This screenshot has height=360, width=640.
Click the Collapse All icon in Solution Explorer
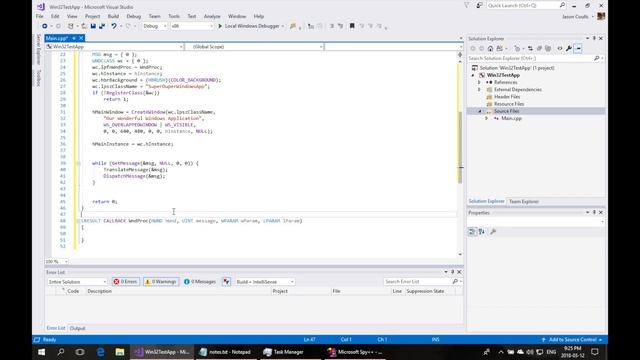(x=539, y=49)
